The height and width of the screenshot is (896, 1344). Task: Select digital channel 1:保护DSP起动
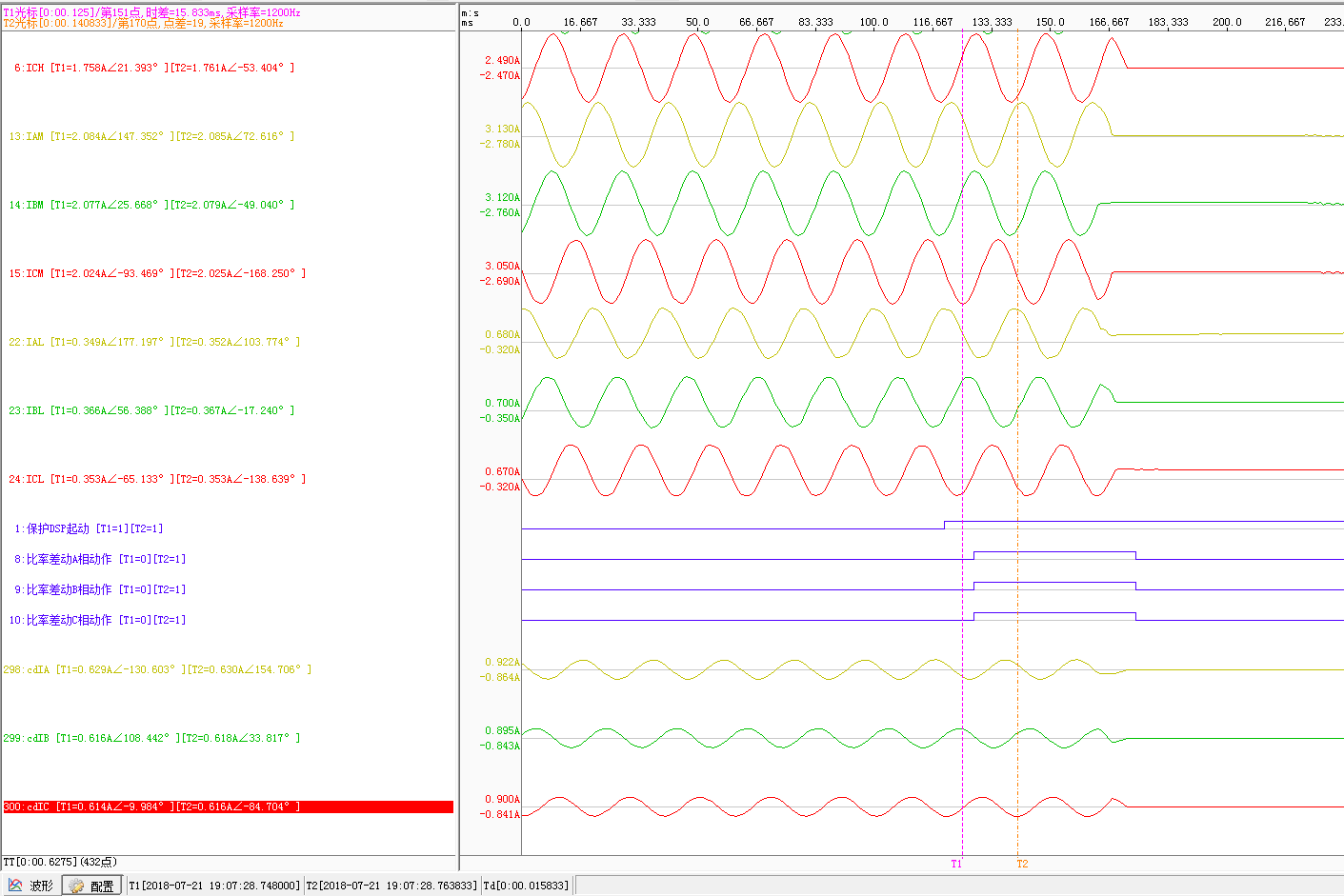coord(89,528)
